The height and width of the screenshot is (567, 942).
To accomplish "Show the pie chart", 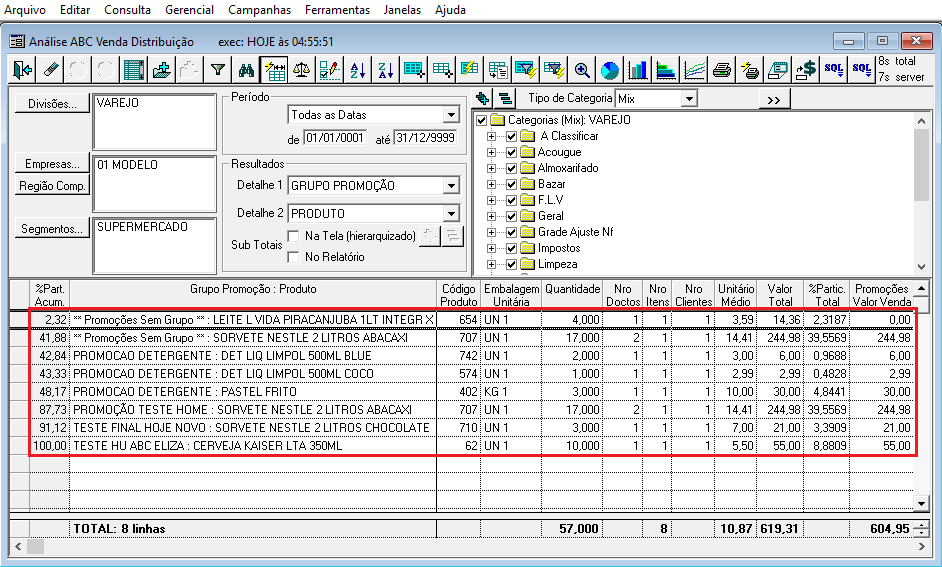I will click(610, 70).
